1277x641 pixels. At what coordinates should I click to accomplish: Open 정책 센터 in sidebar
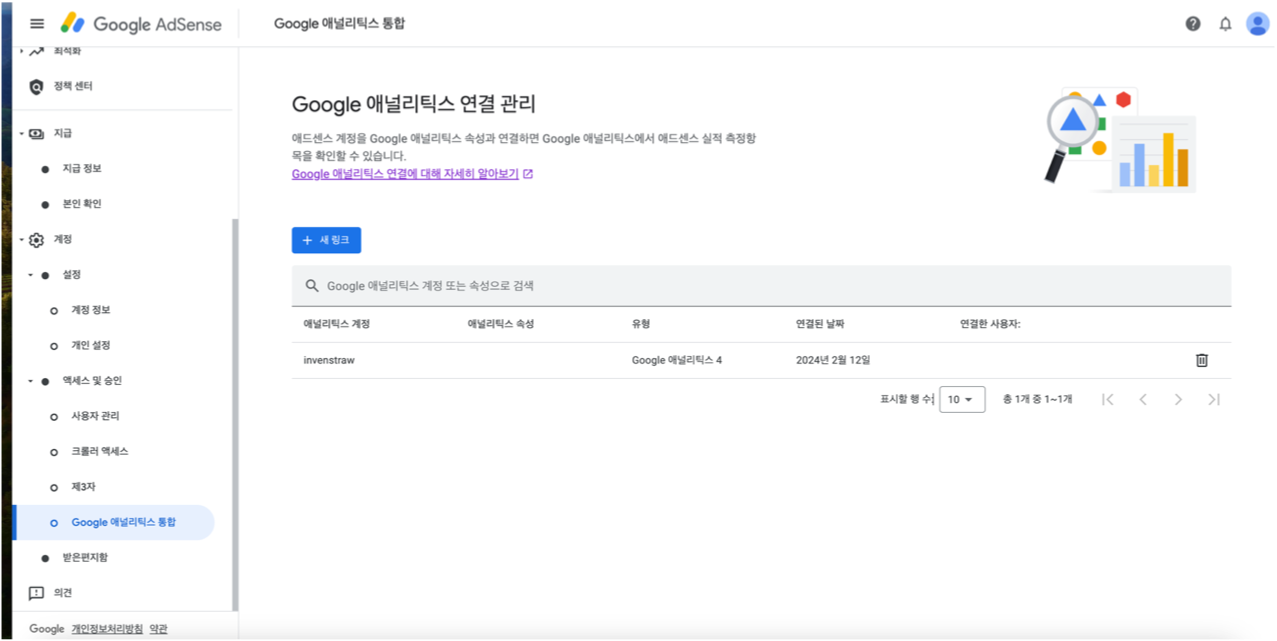tap(73, 87)
